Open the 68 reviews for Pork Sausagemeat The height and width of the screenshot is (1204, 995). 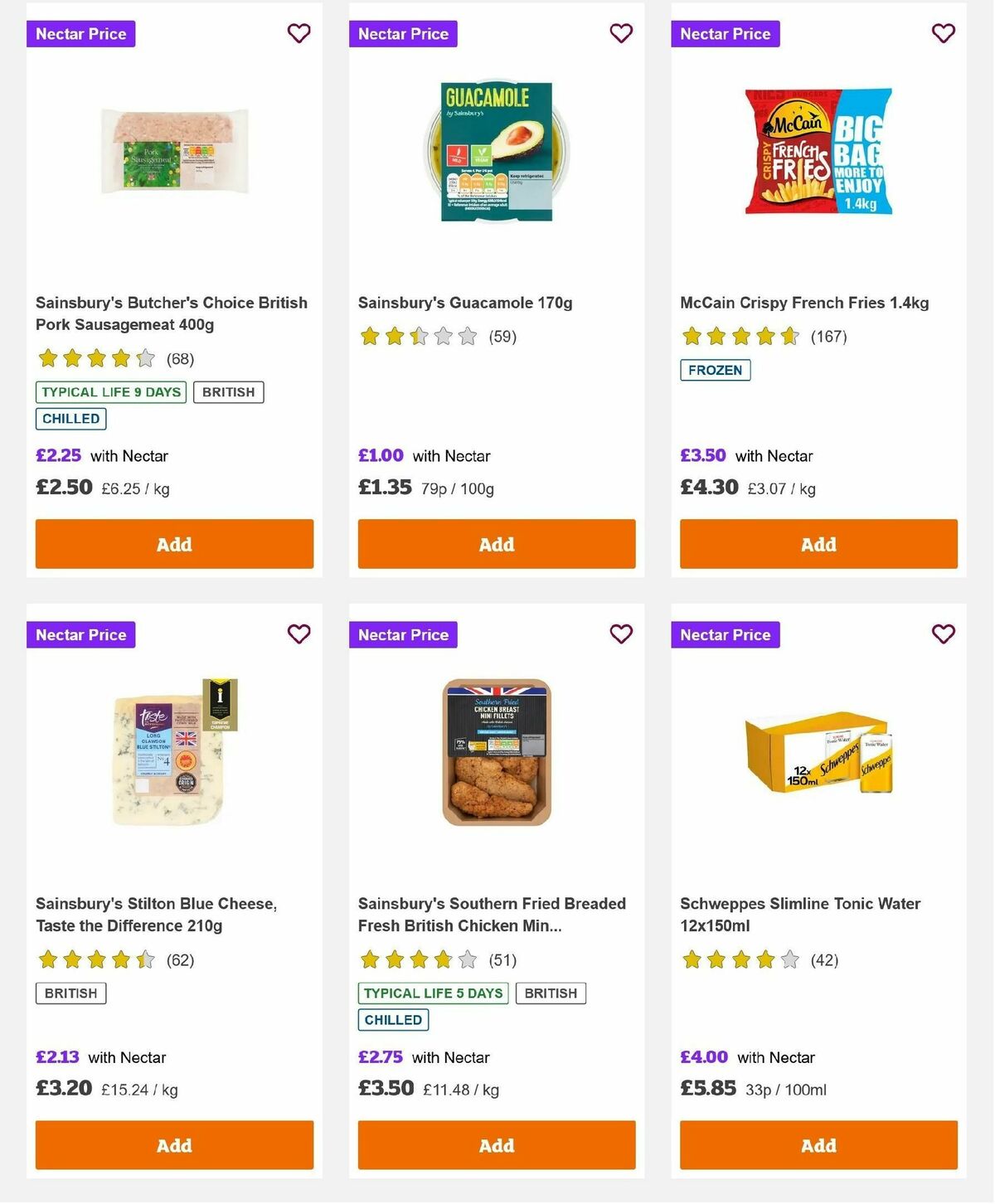point(178,360)
